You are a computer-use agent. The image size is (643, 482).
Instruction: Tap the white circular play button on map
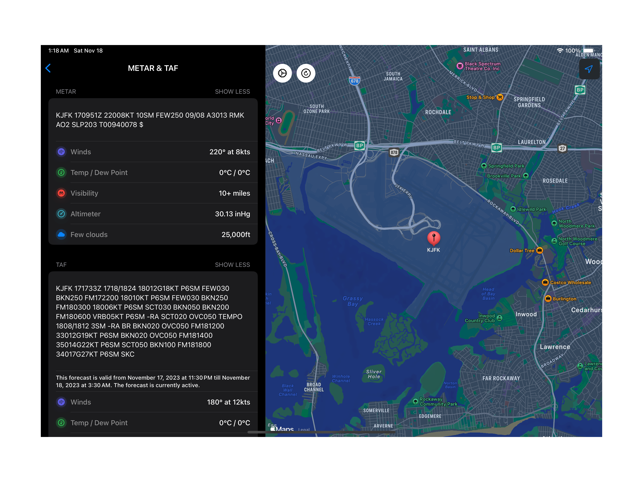282,73
